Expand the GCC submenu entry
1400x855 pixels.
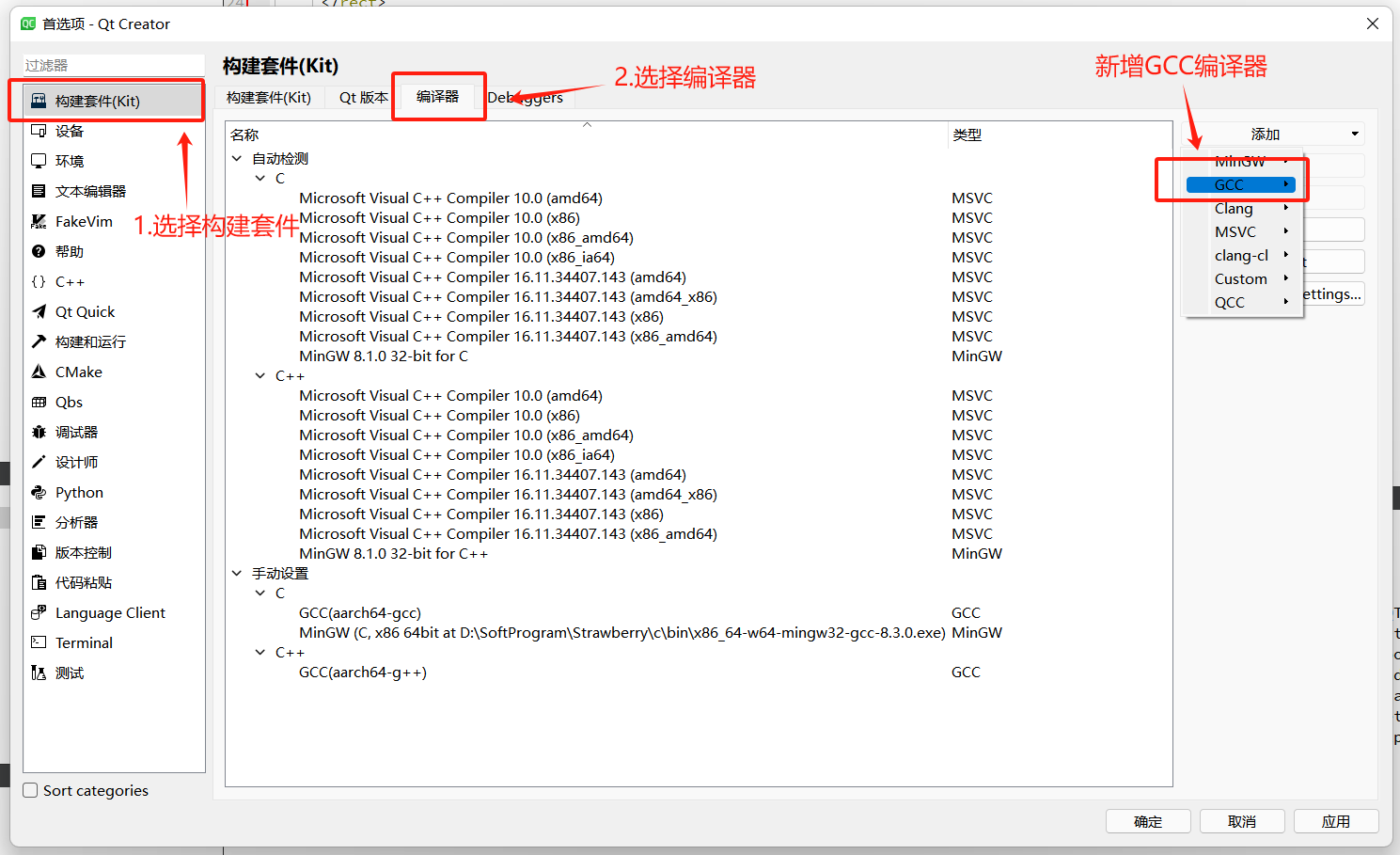[1241, 184]
